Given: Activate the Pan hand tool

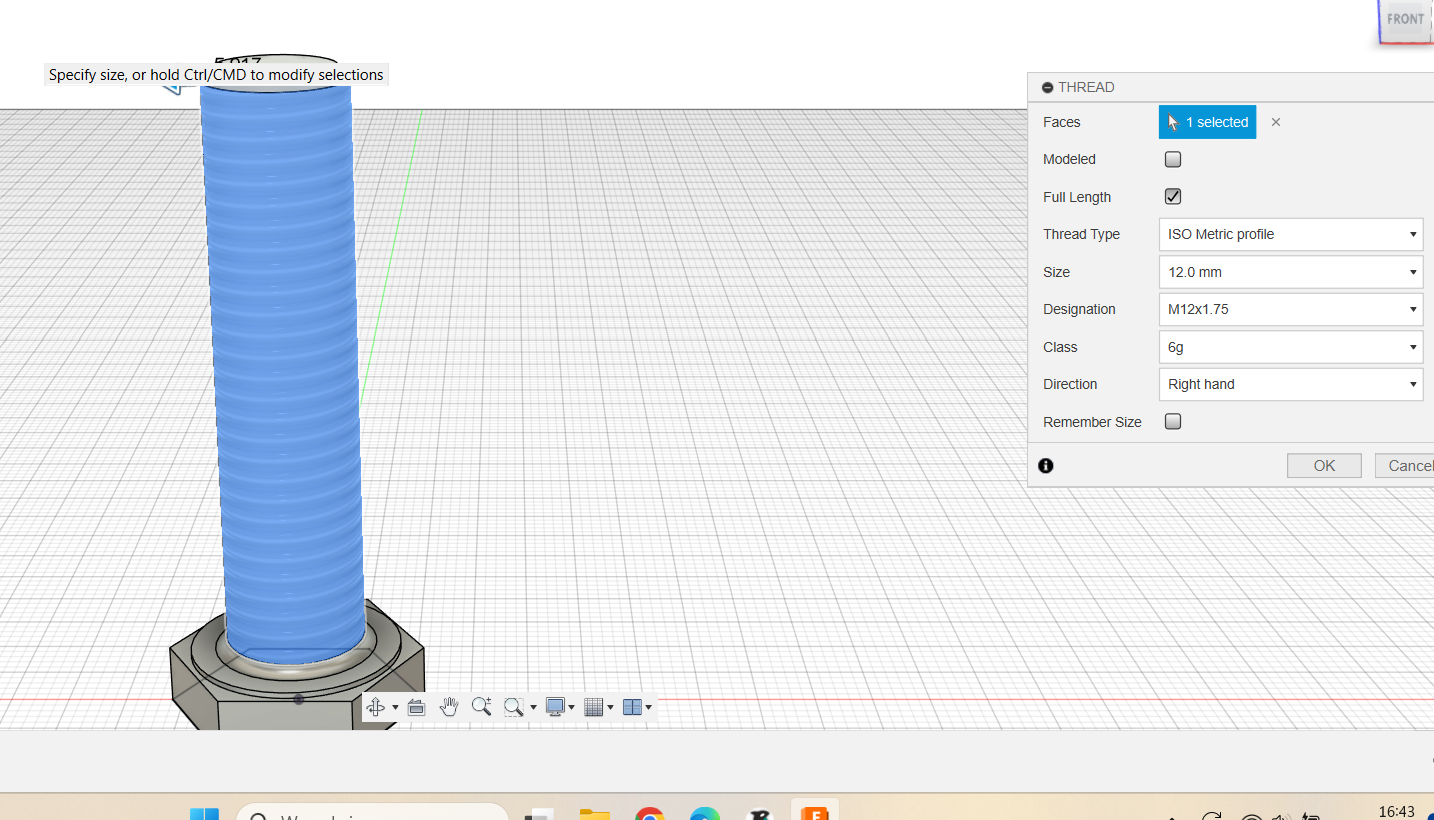Looking at the screenshot, I should pos(449,707).
